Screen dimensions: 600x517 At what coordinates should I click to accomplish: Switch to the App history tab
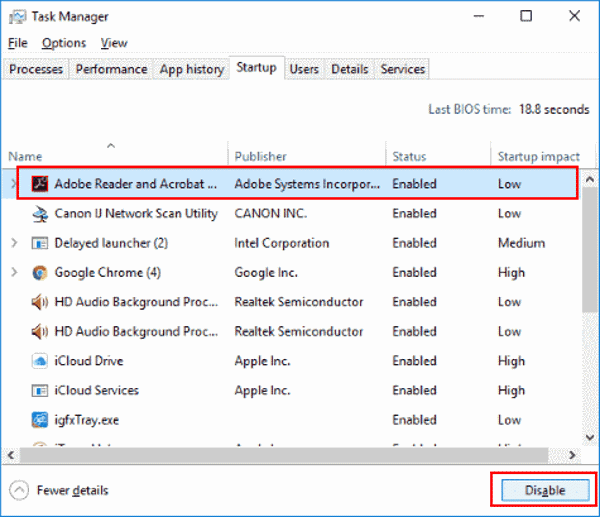(192, 69)
